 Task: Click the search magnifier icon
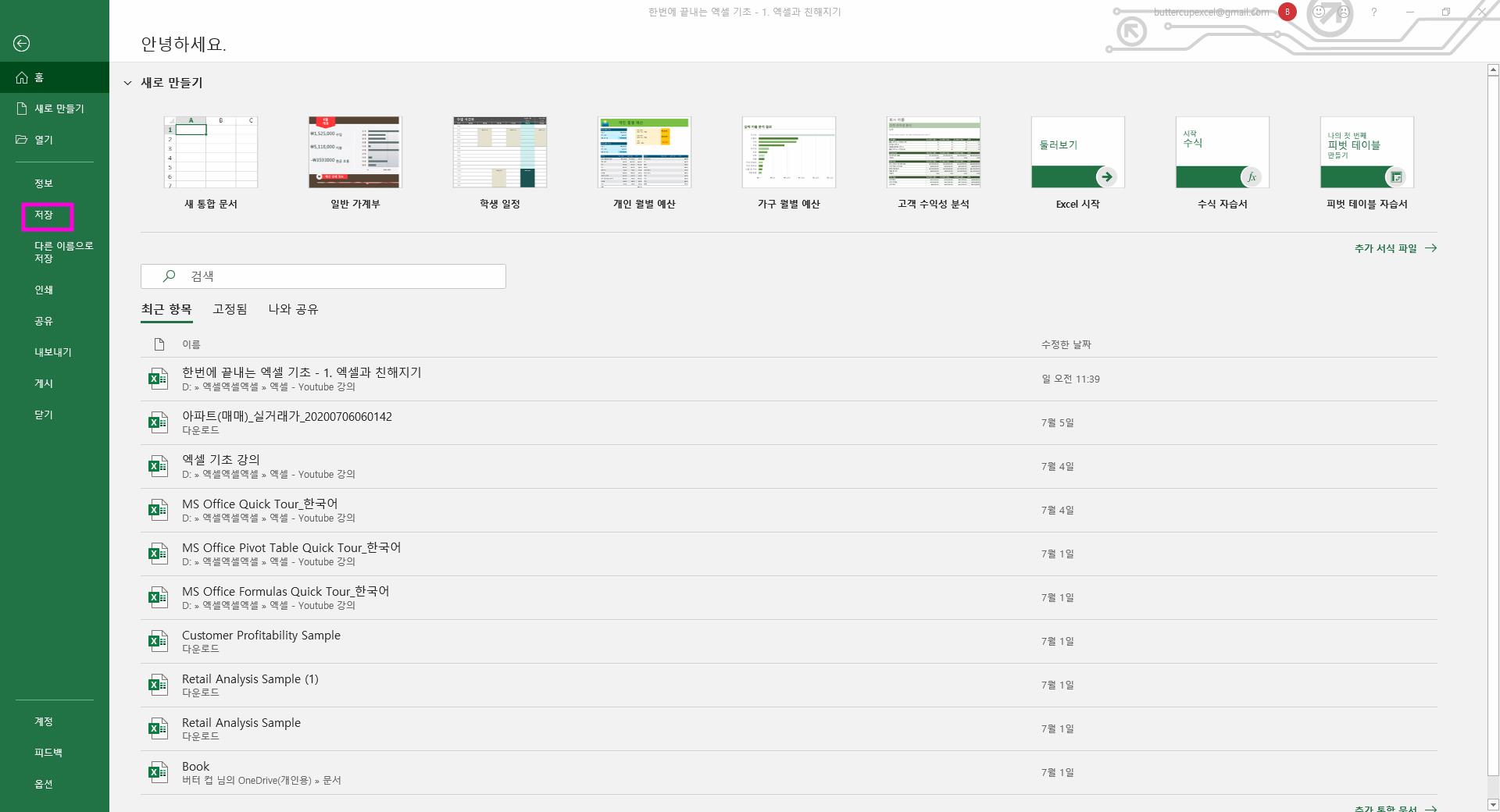pos(169,276)
